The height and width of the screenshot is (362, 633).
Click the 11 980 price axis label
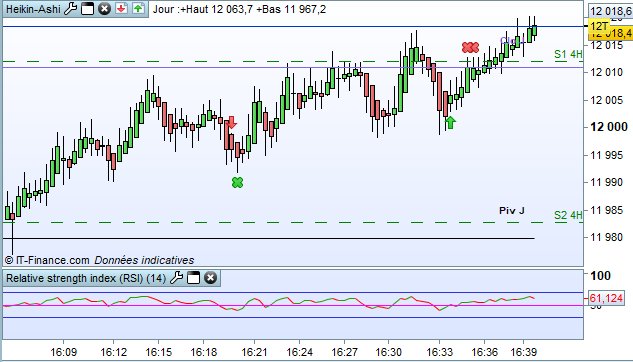pyautogui.click(x=606, y=237)
